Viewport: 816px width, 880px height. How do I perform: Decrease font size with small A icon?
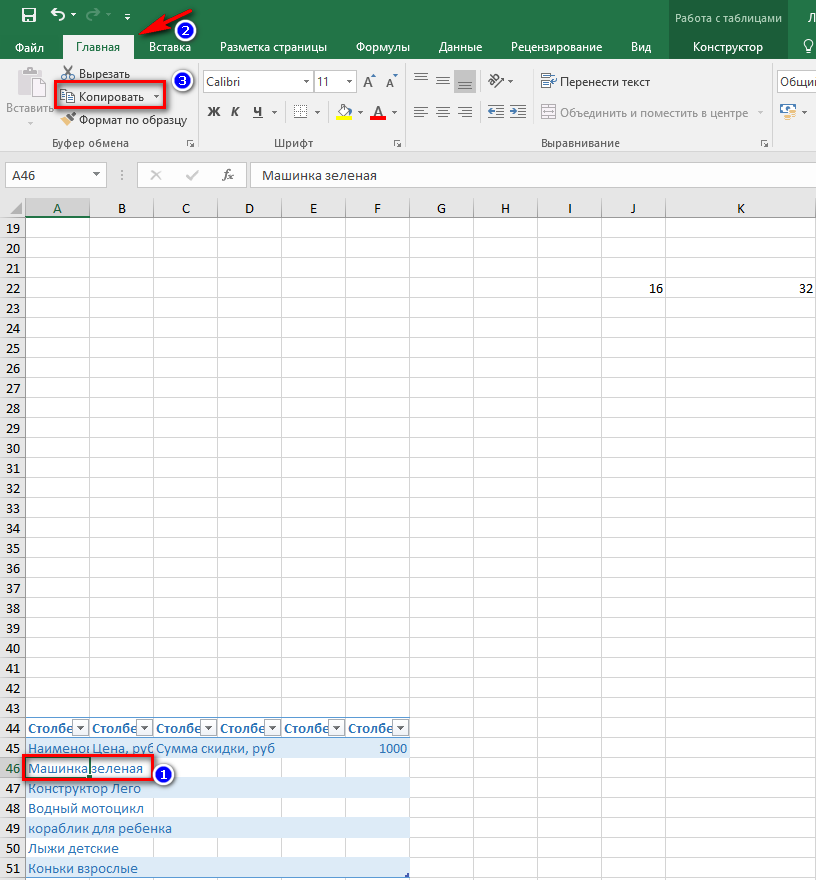click(391, 82)
